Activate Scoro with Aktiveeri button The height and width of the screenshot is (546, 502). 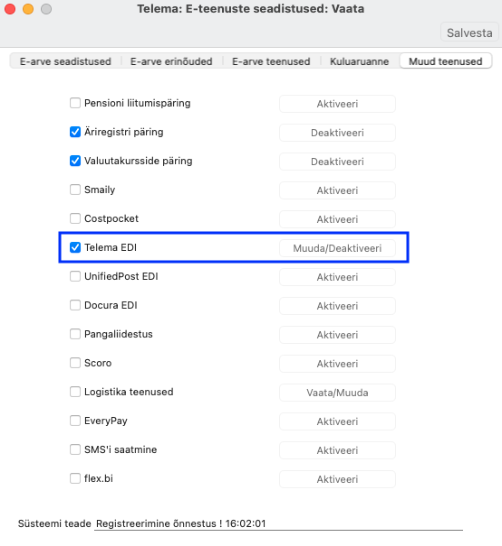337,364
